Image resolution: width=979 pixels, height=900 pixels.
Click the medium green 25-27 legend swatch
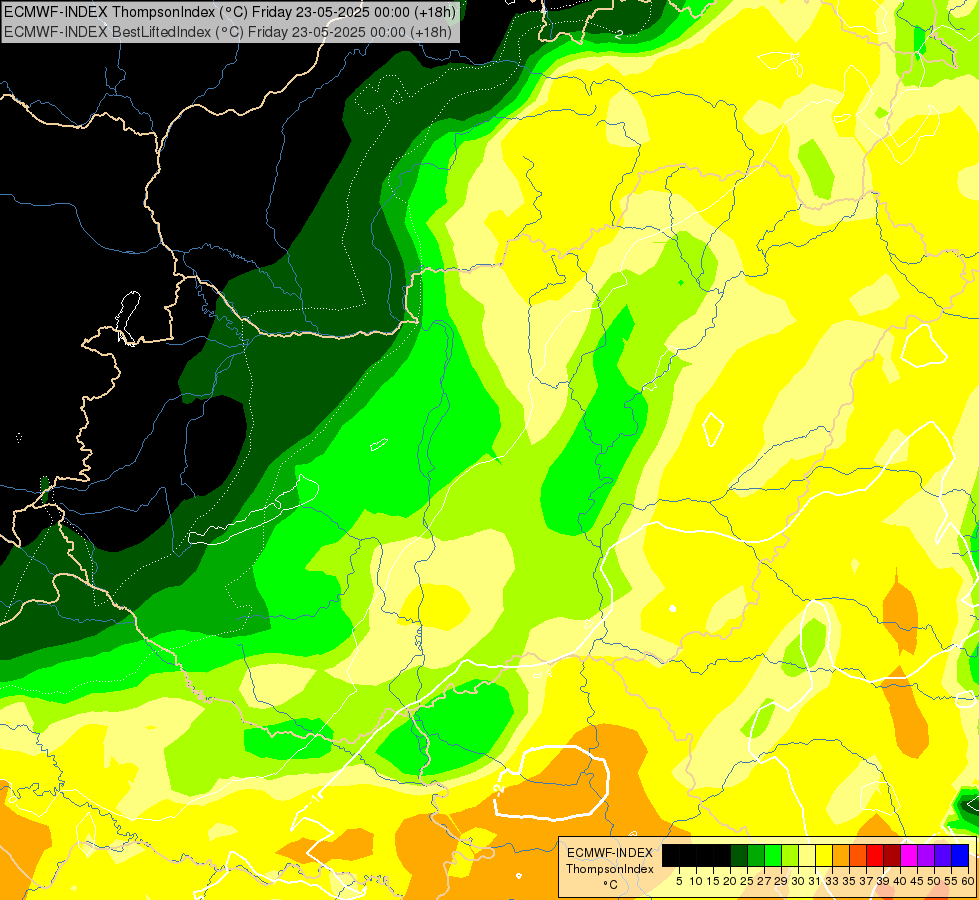755,855
